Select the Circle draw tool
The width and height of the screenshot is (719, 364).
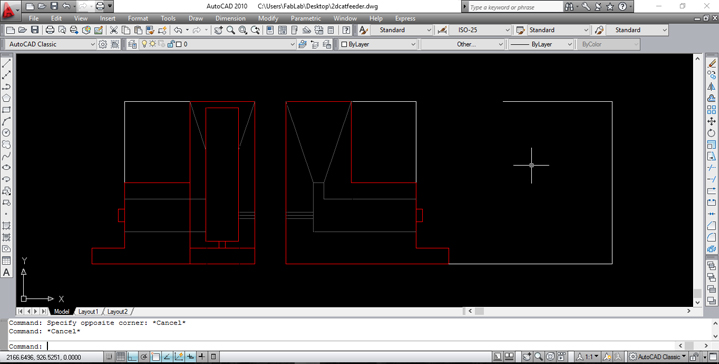coord(6,132)
